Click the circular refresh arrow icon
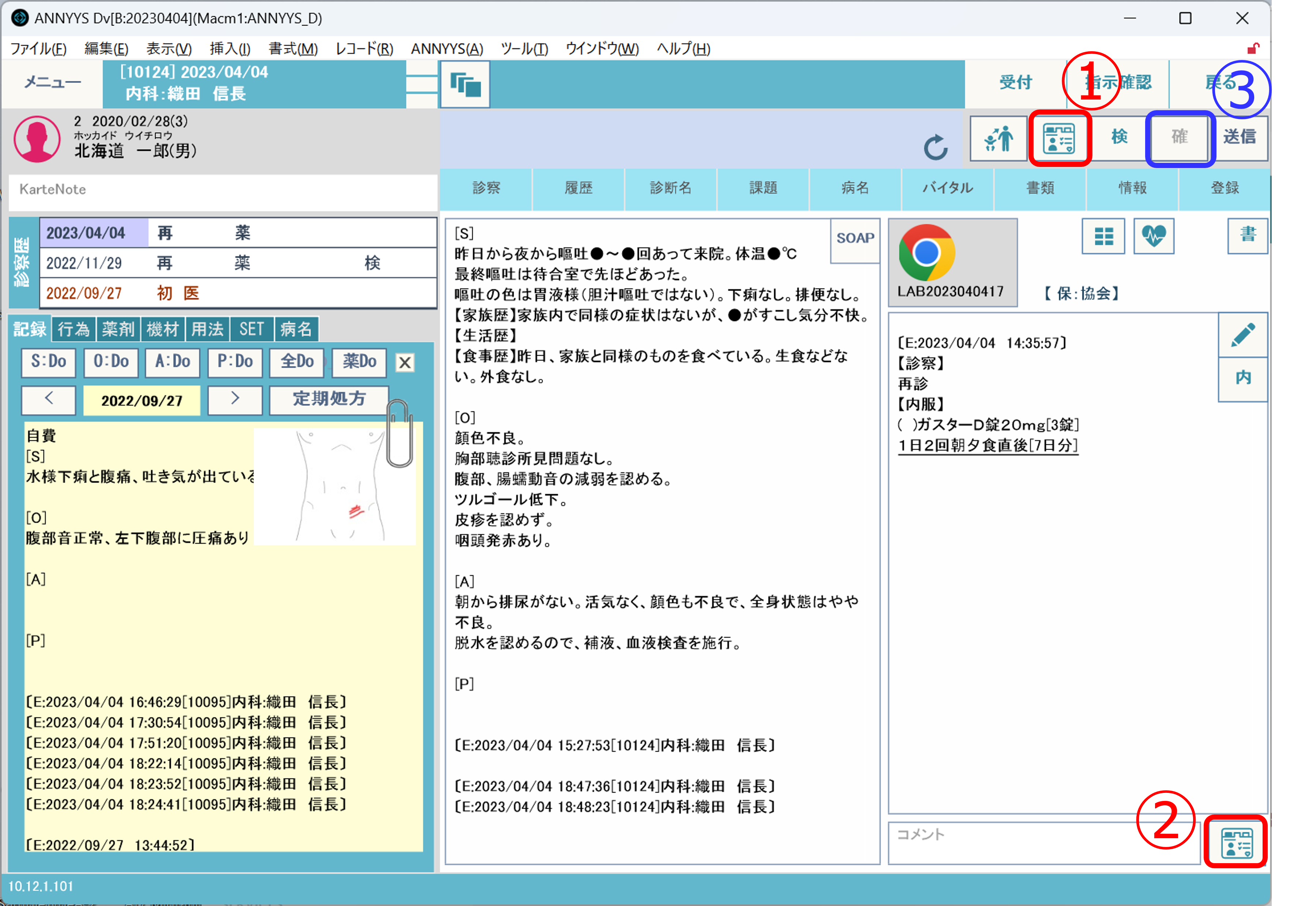 coord(935,147)
